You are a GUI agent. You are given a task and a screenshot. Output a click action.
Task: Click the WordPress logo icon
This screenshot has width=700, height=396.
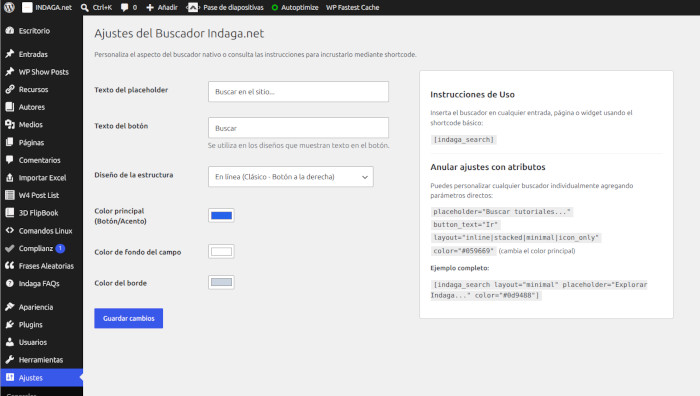click(x=9, y=7)
